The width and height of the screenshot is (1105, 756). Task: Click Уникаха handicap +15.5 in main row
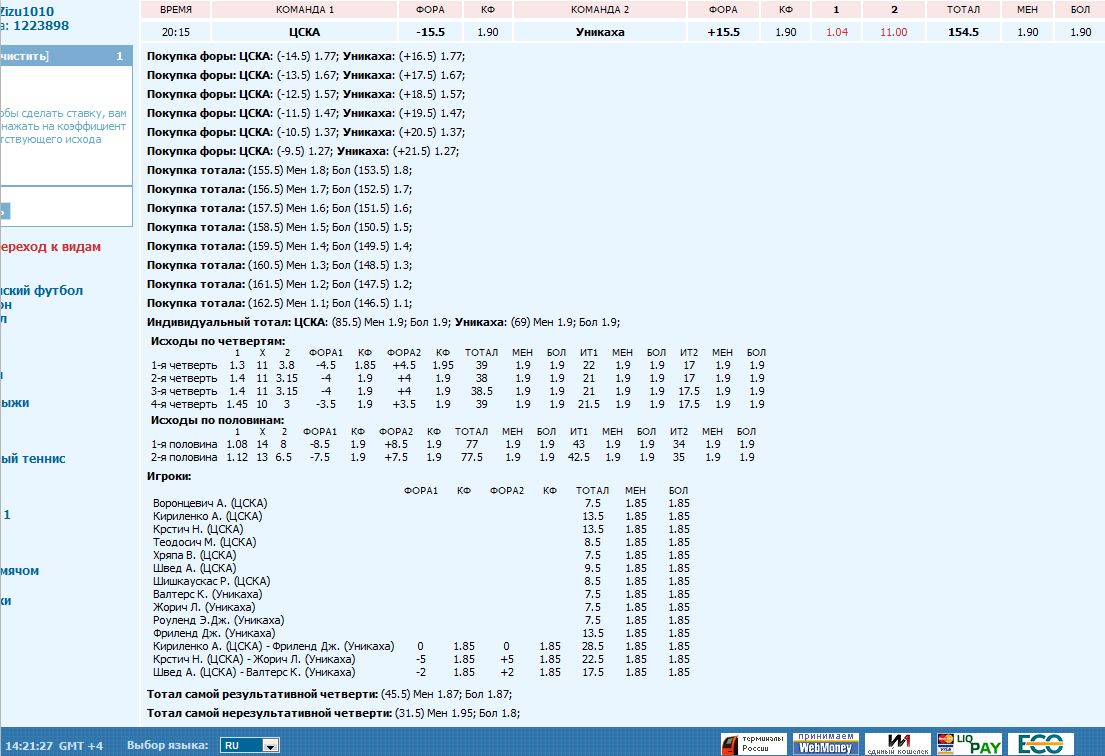[x=723, y=32]
